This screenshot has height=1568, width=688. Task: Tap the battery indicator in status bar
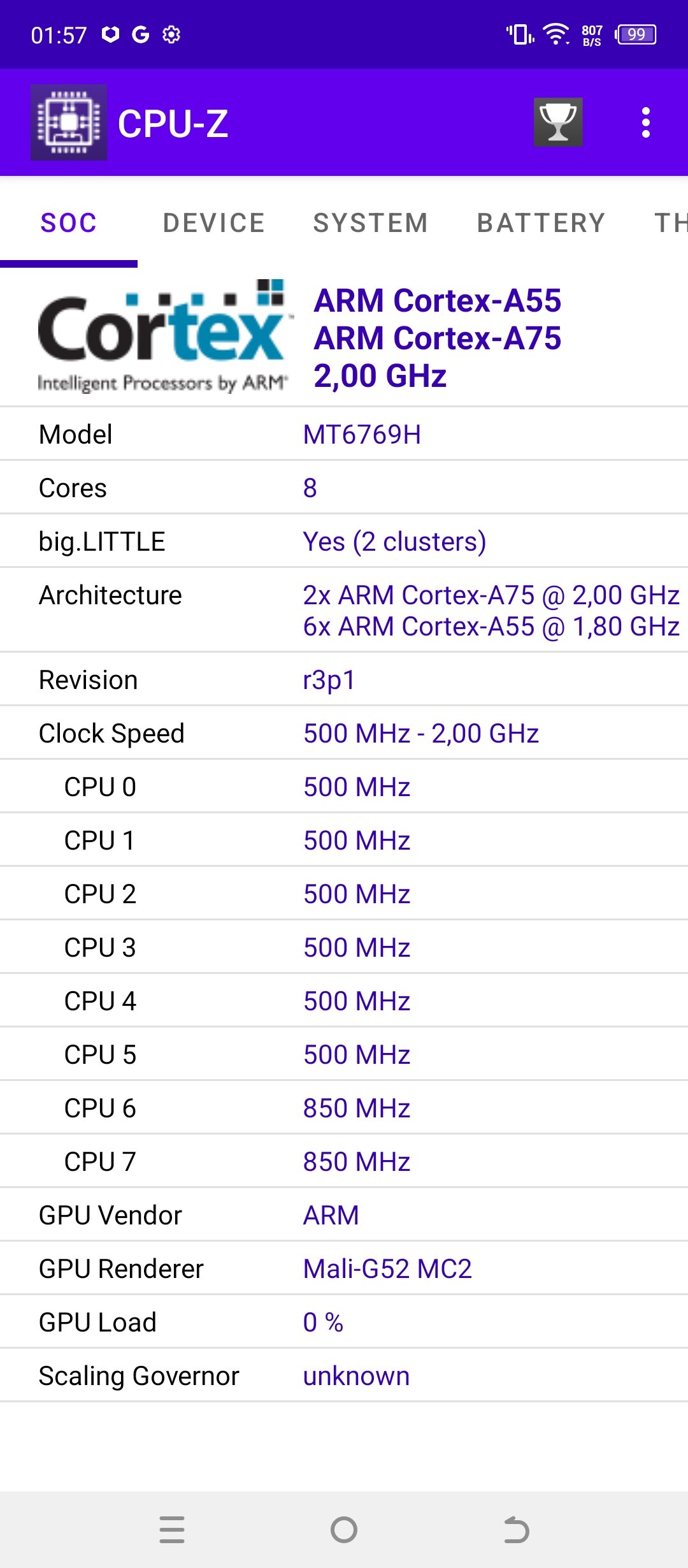pyautogui.click(x=636, y=34)
